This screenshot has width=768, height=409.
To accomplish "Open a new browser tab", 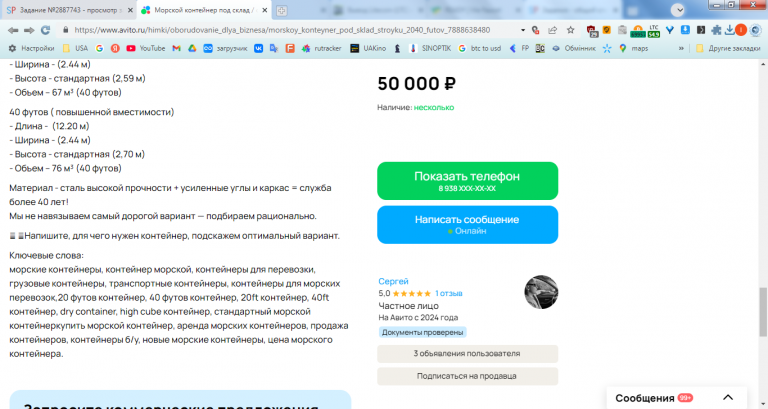I will click(x=281, y=10).
